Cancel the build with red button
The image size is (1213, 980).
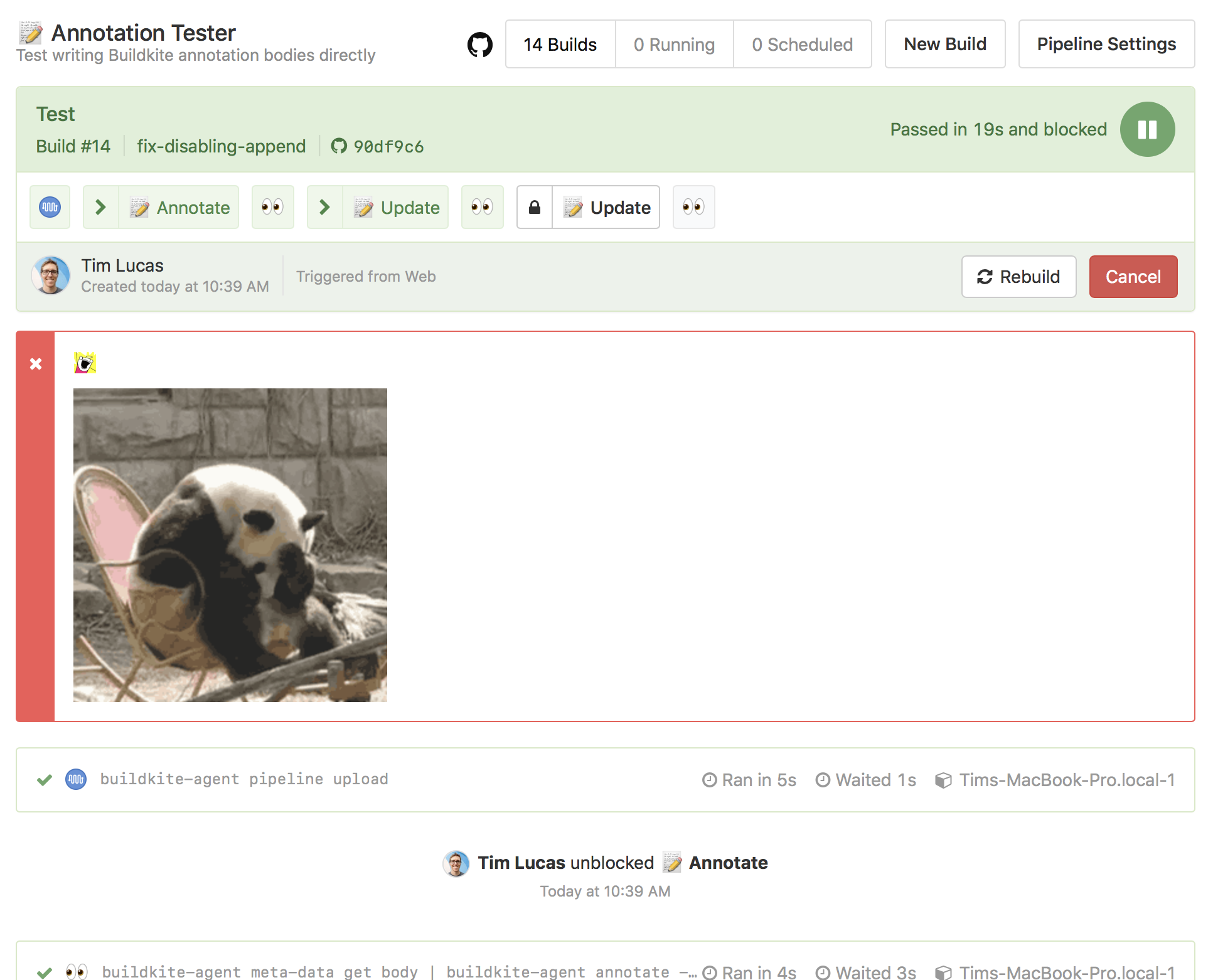[x=1133, y=277]
